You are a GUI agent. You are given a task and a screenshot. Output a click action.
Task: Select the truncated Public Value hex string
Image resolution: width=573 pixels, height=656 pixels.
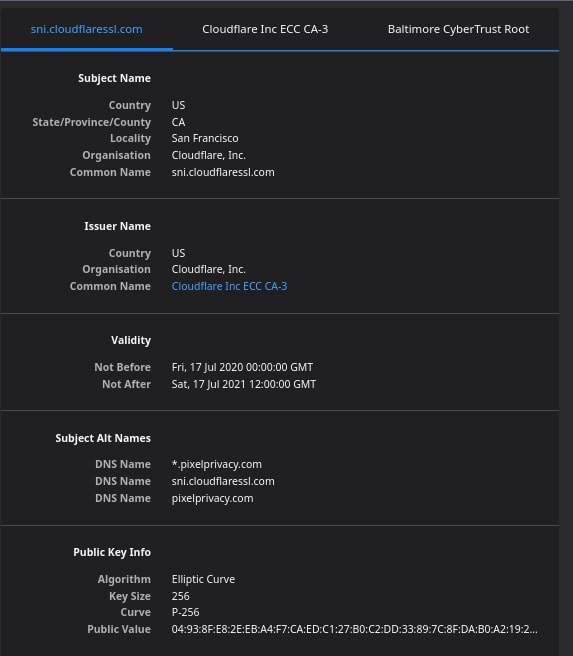click(x=354, y=629)
